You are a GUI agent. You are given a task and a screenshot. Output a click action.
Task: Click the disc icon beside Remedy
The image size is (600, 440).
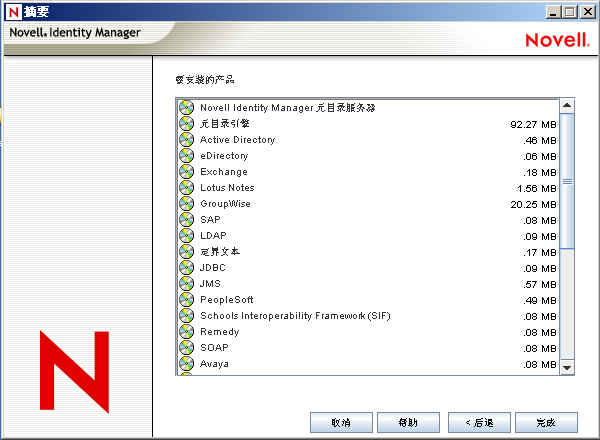(186, 332)
